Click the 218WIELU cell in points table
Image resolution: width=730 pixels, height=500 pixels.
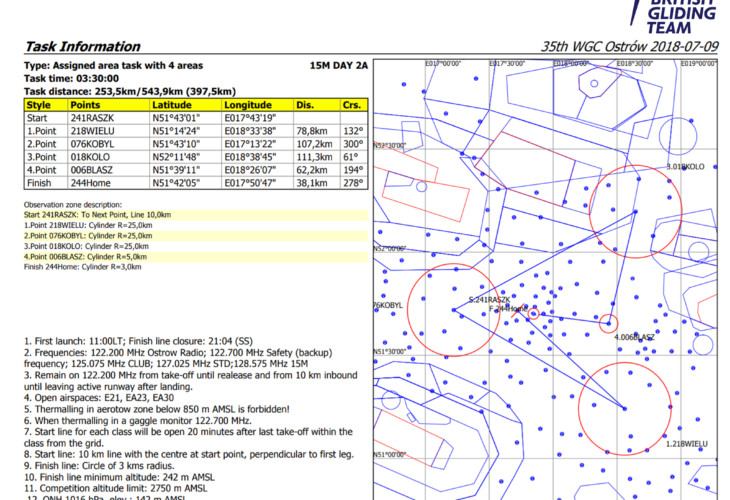(x=93, y=130)
